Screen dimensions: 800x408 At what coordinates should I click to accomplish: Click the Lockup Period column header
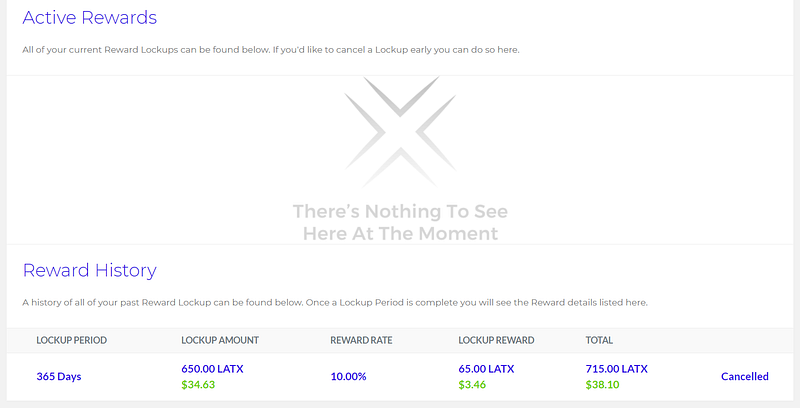[71, 341]
